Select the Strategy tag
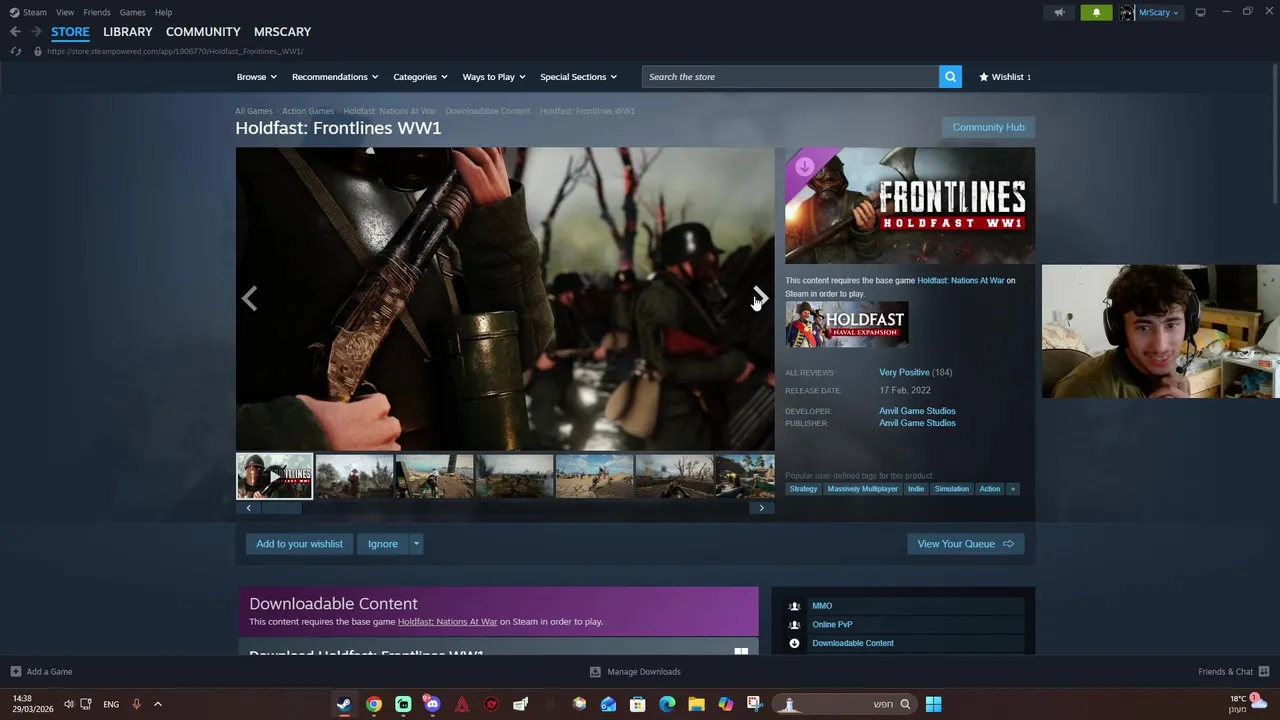The image size is (1280, 720). pyautogui.click(x=803, y=489)
